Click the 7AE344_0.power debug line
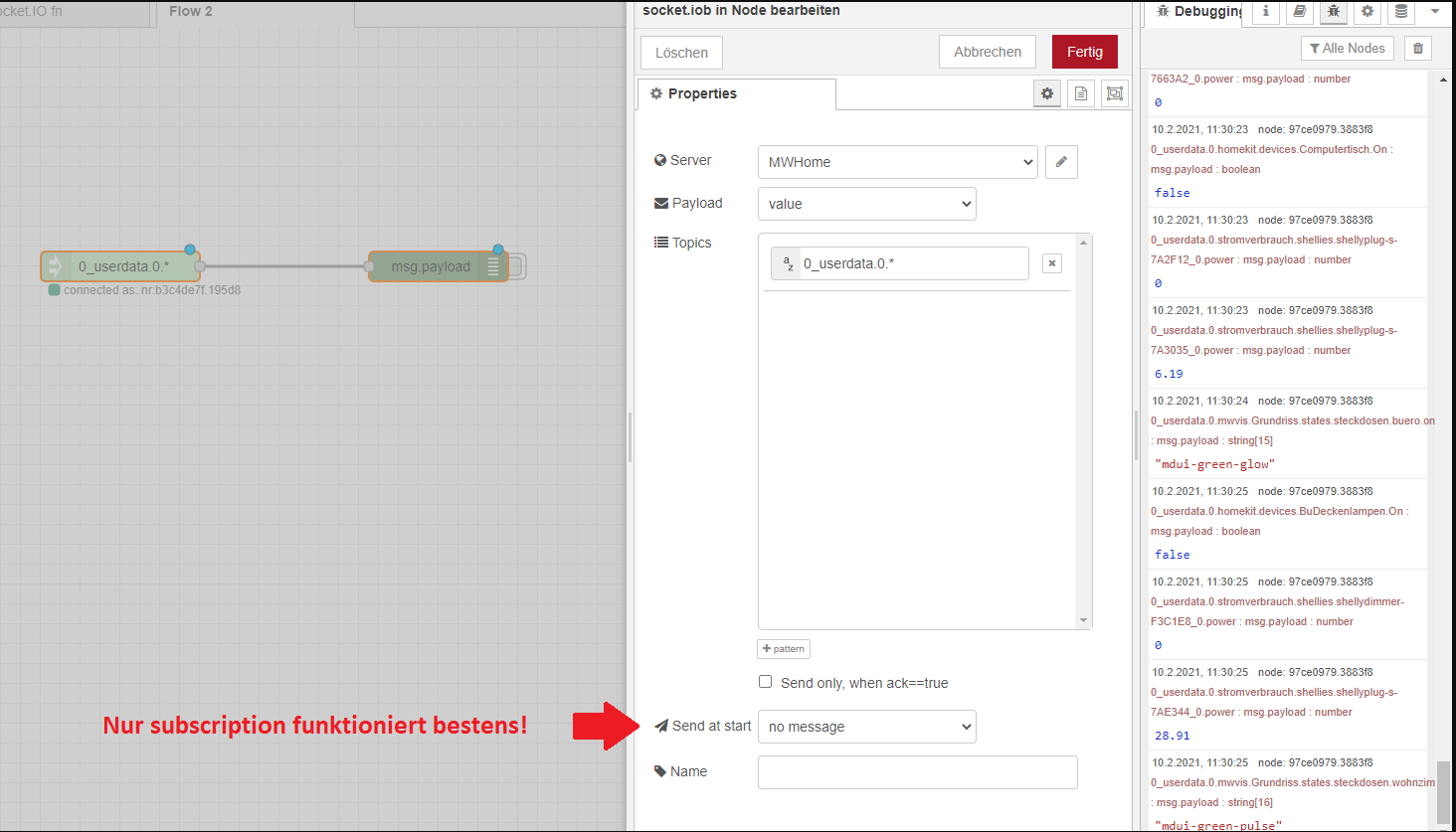This screenshot has width=1456, height=832. pyautogui.click(x=1251, y=713)
